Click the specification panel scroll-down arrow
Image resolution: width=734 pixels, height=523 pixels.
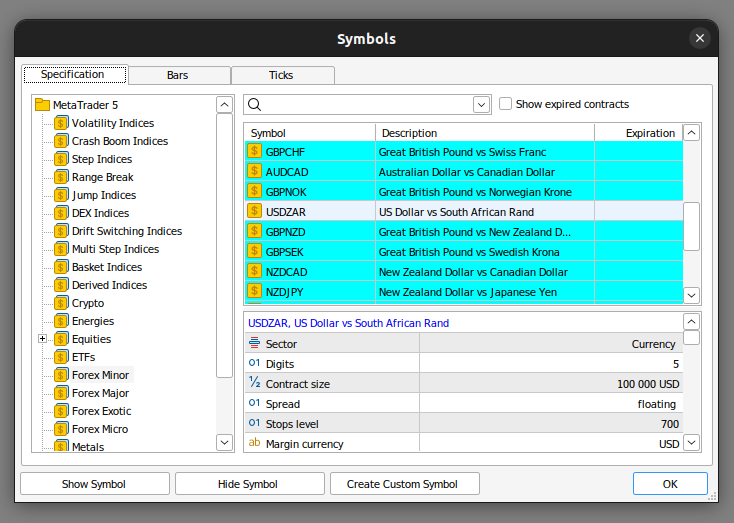click(x=692, y=442)
